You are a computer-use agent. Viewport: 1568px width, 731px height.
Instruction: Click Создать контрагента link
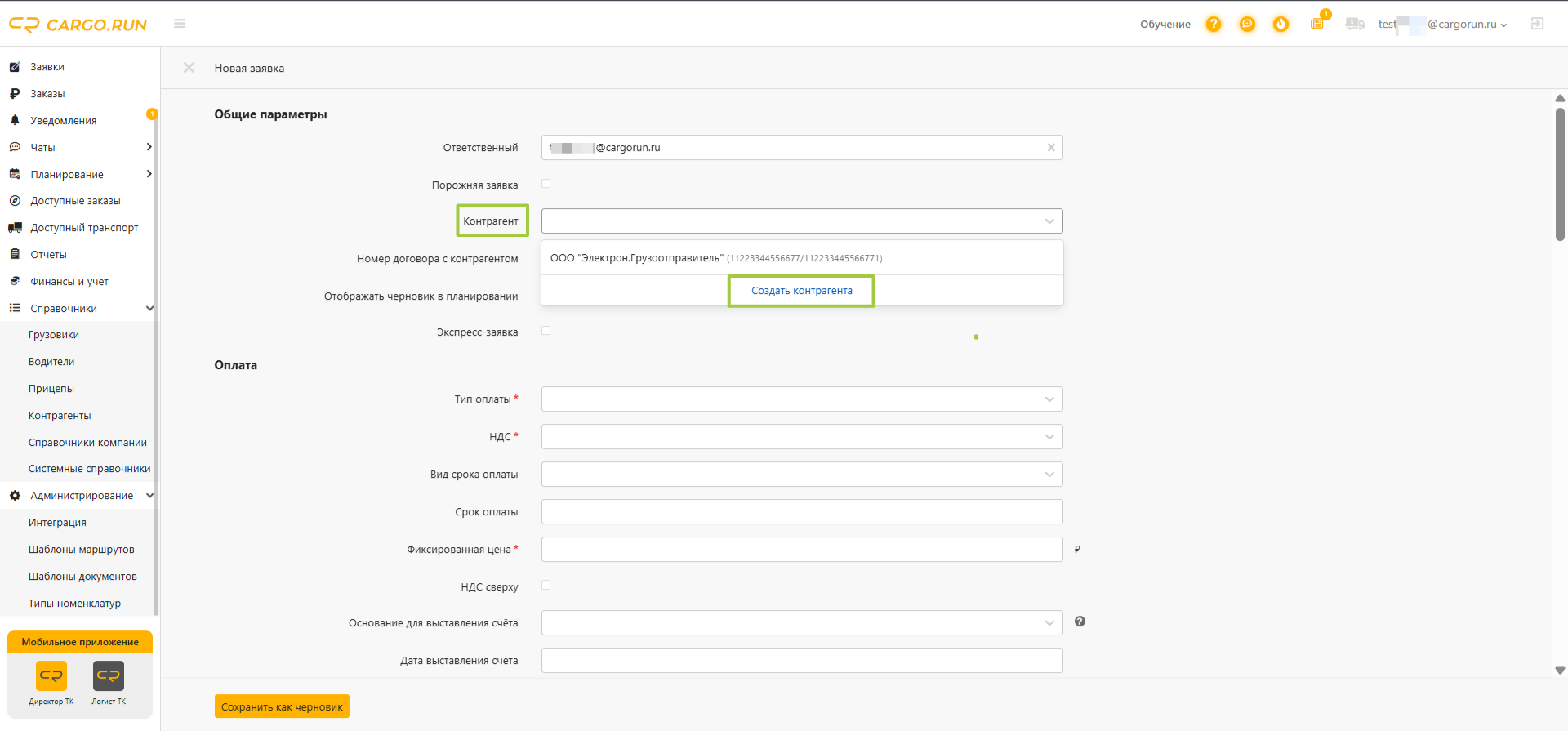tap(801, 291)
